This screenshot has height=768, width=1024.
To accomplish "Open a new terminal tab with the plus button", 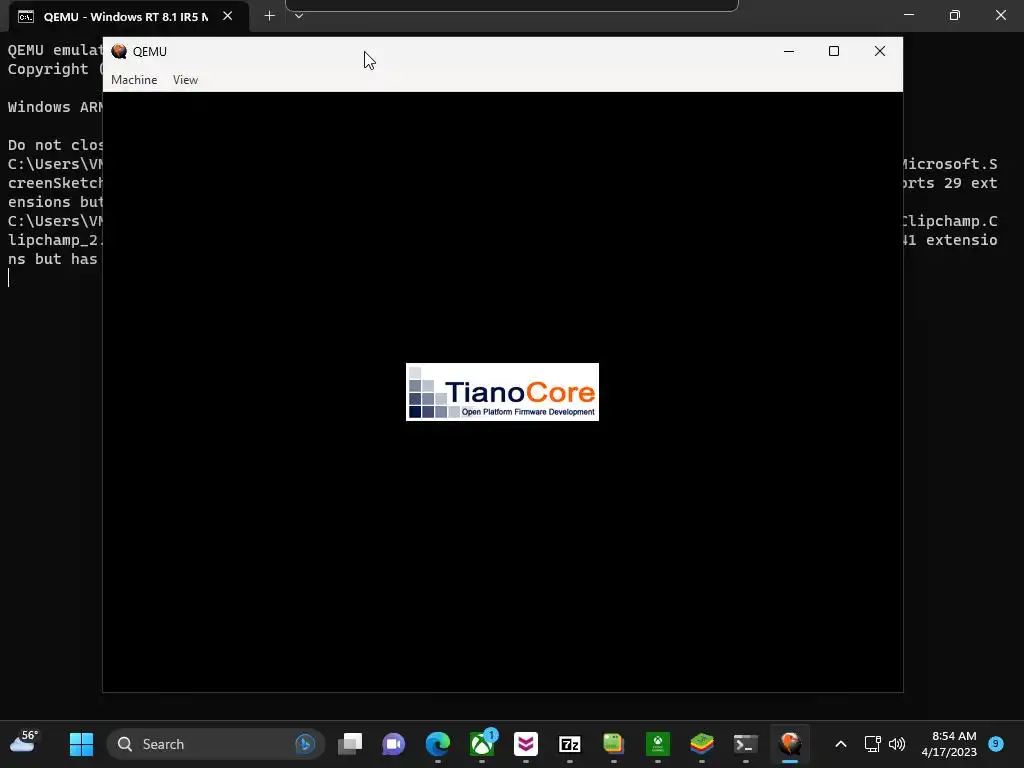I will [269, 16].
